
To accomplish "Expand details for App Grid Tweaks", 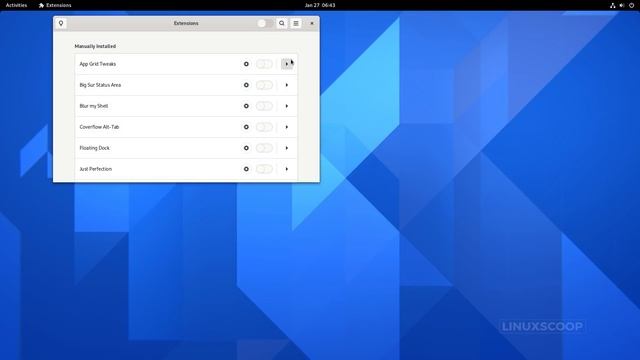I will coord(287,64).
